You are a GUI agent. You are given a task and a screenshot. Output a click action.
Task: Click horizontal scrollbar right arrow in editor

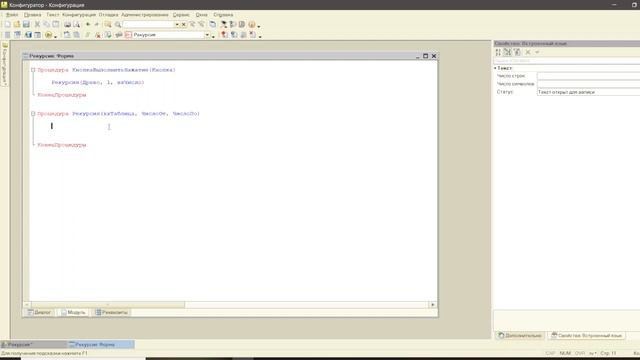click(x=433, y=305)
